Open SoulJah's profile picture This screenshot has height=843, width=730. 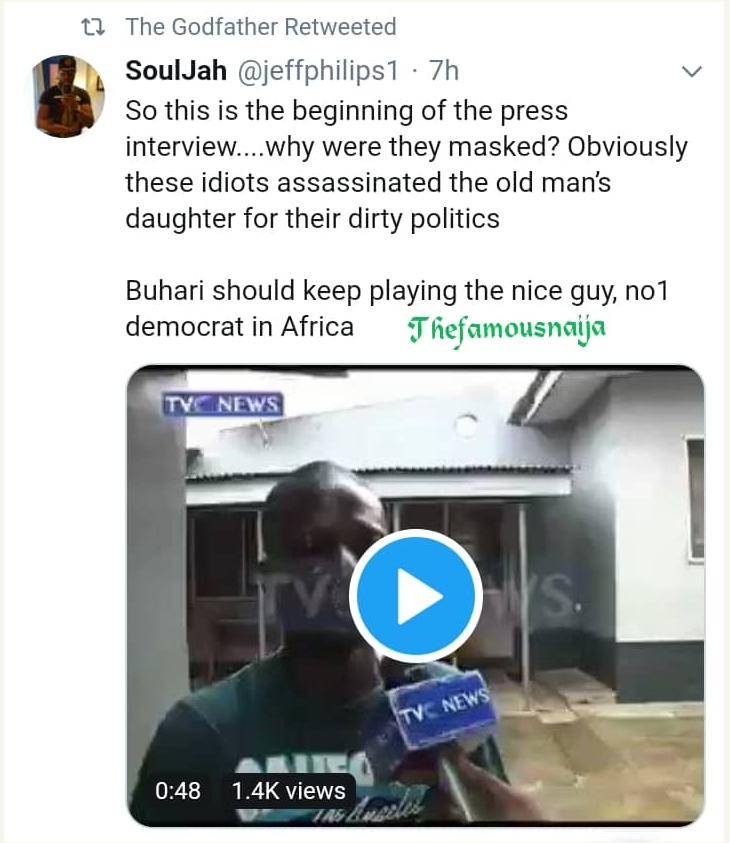[69, 97]
